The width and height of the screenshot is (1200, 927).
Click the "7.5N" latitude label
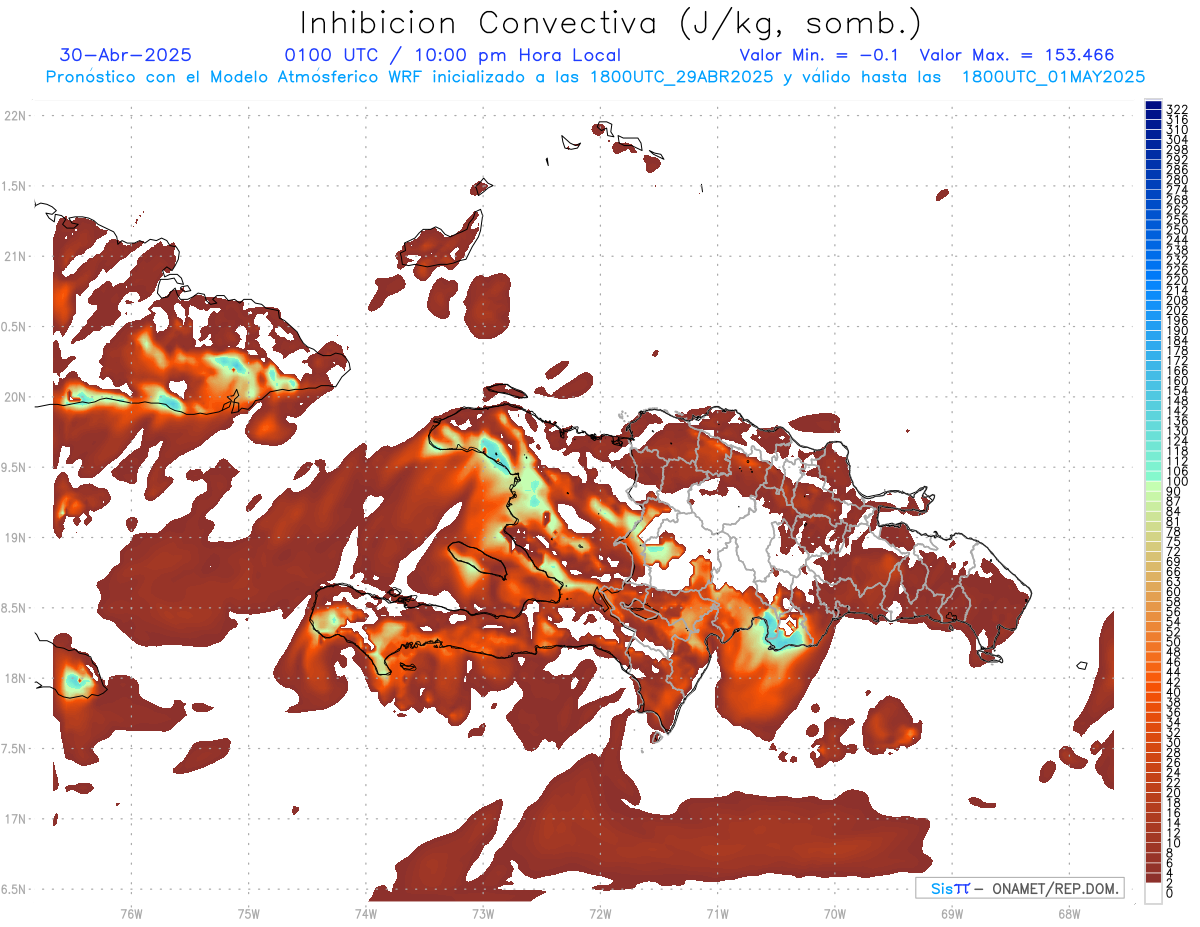pos(13,749)
